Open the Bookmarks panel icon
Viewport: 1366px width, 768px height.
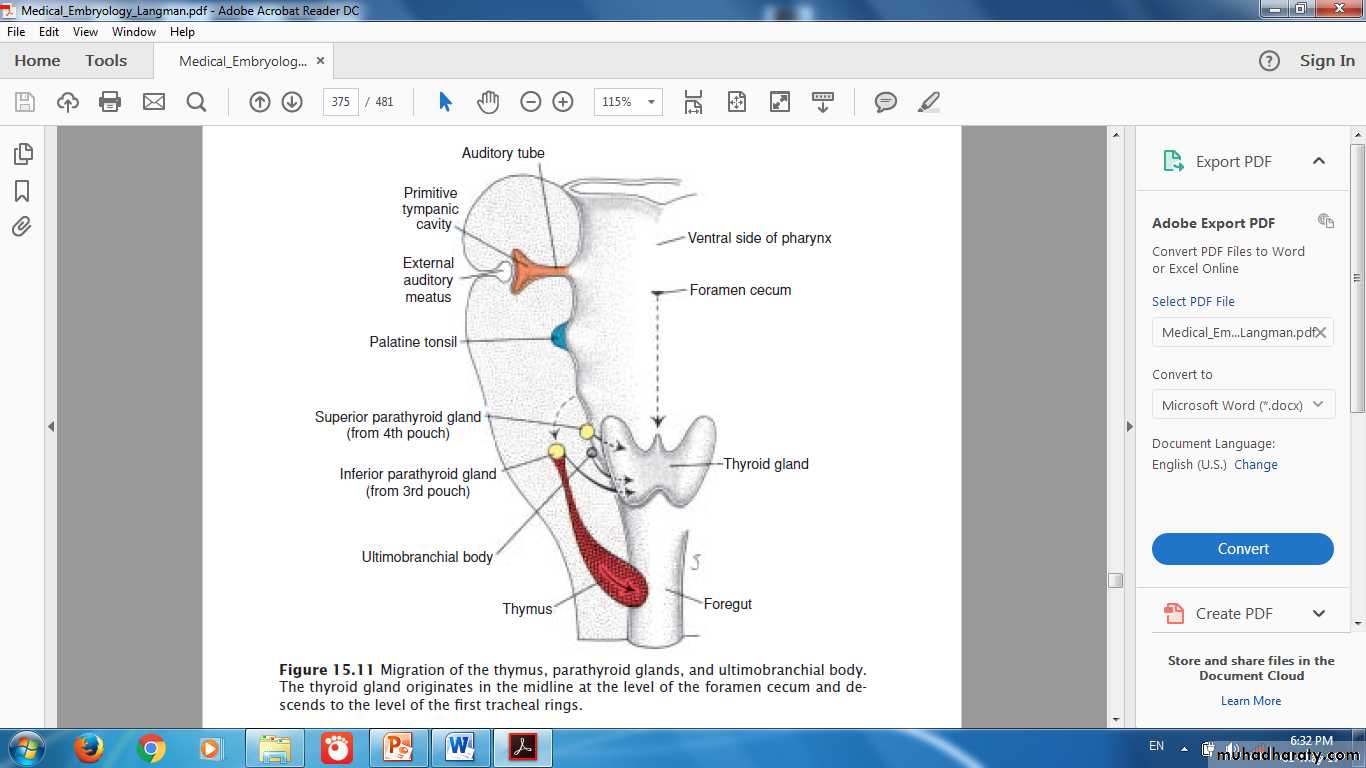pos(22,191)
